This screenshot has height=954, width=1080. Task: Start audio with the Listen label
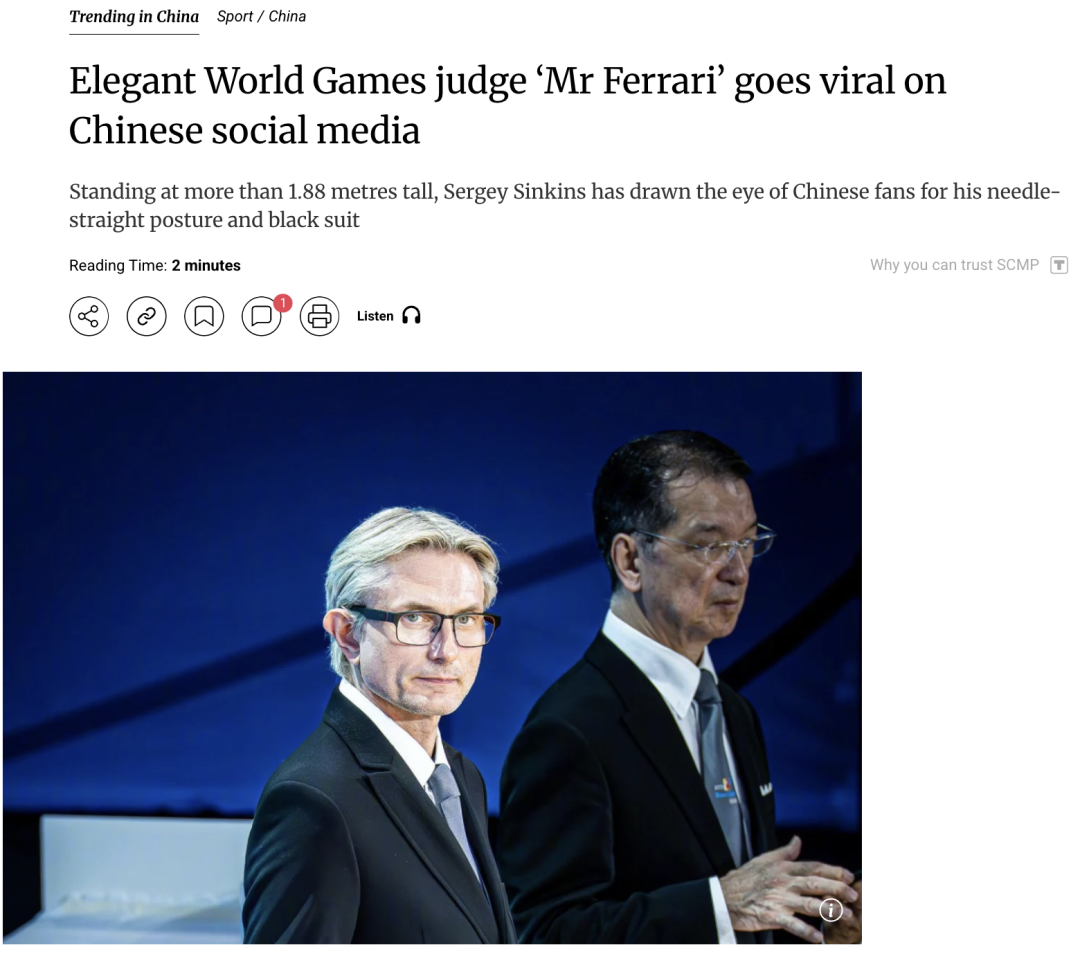click(x=375, y=316)
